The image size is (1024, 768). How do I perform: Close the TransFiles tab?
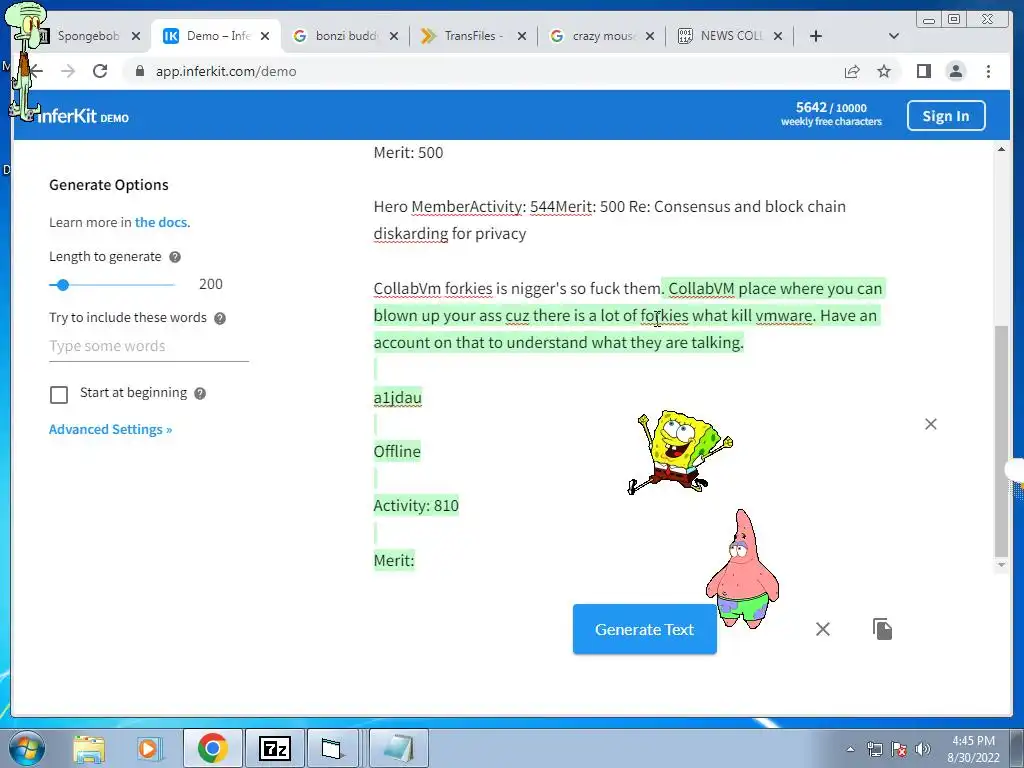click(522, 37)
